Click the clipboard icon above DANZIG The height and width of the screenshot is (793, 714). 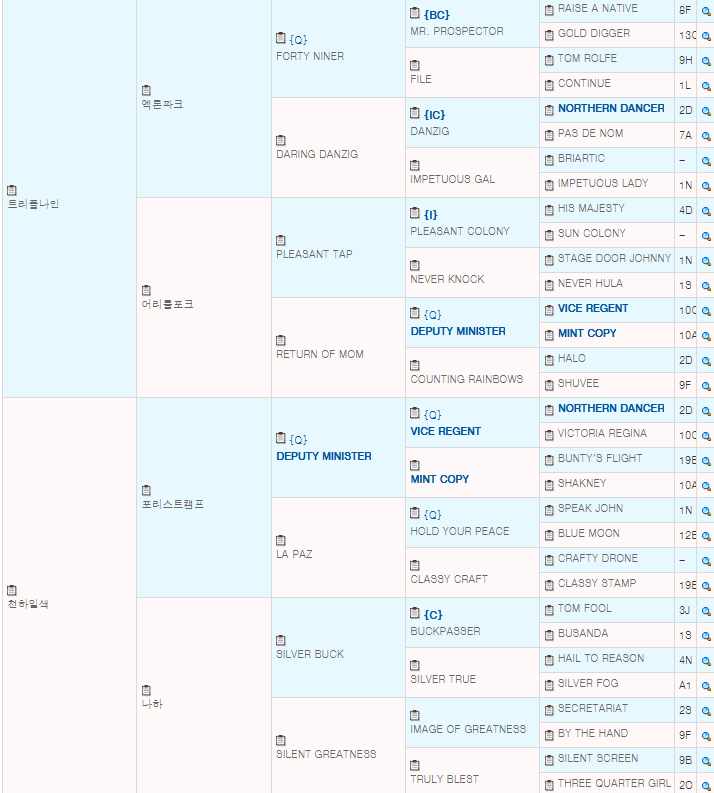pos(415,112)
